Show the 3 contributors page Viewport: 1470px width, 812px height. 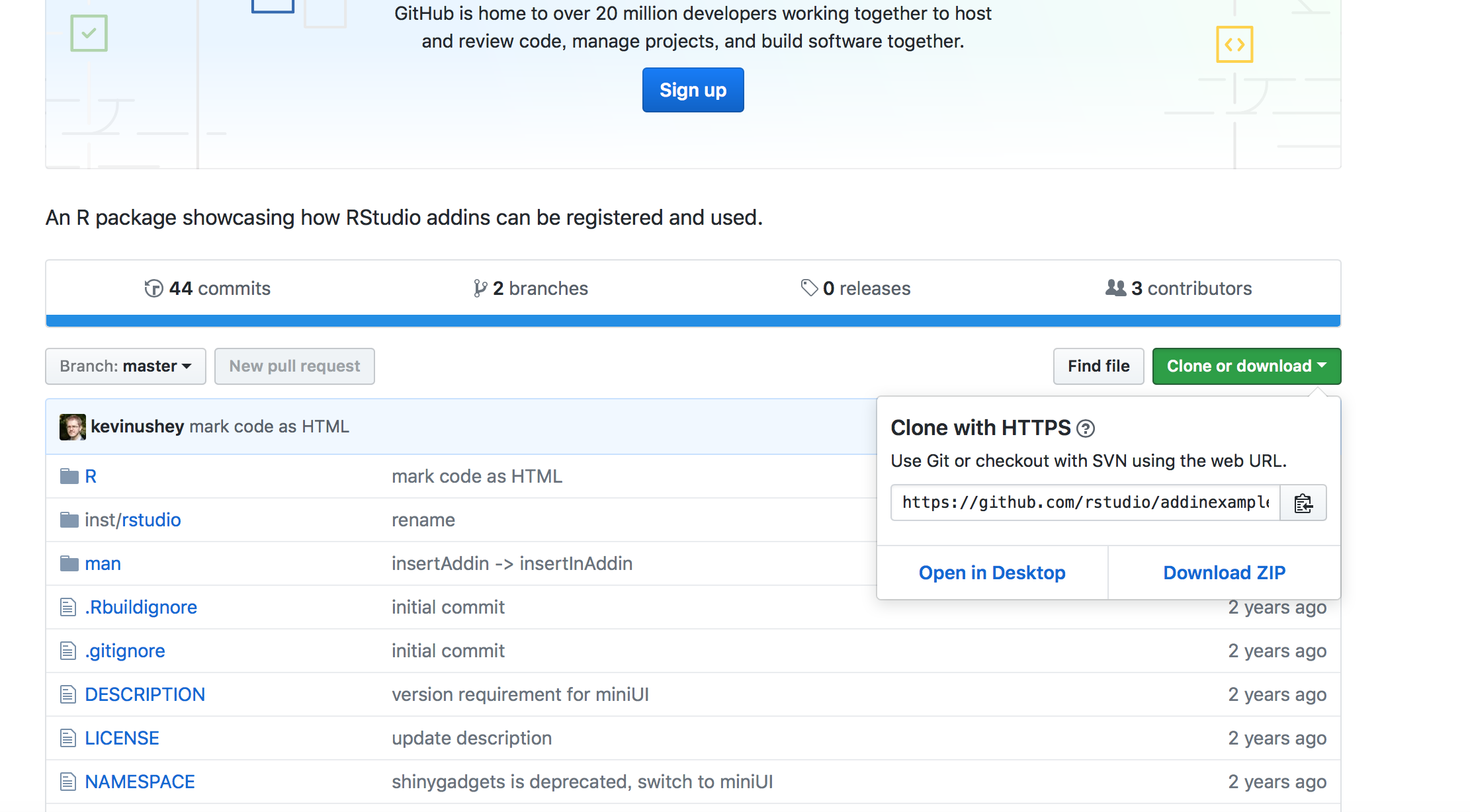[x=1179, y=288]
